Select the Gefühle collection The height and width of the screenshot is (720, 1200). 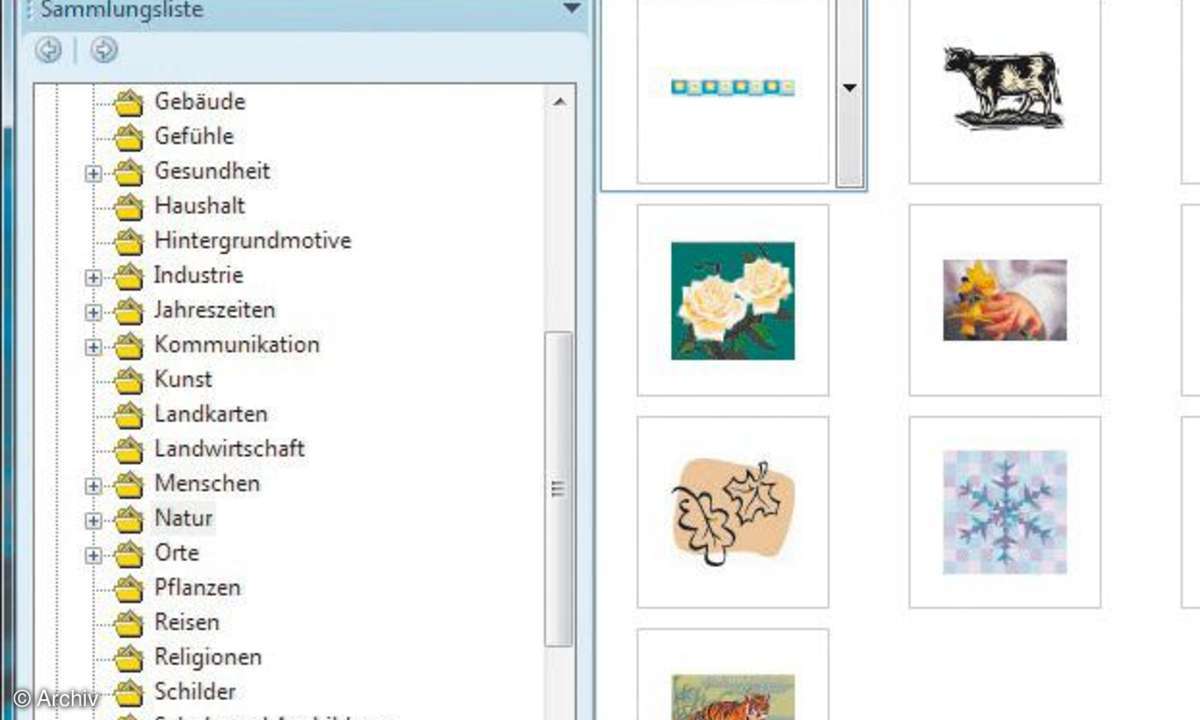pos(194,136)
